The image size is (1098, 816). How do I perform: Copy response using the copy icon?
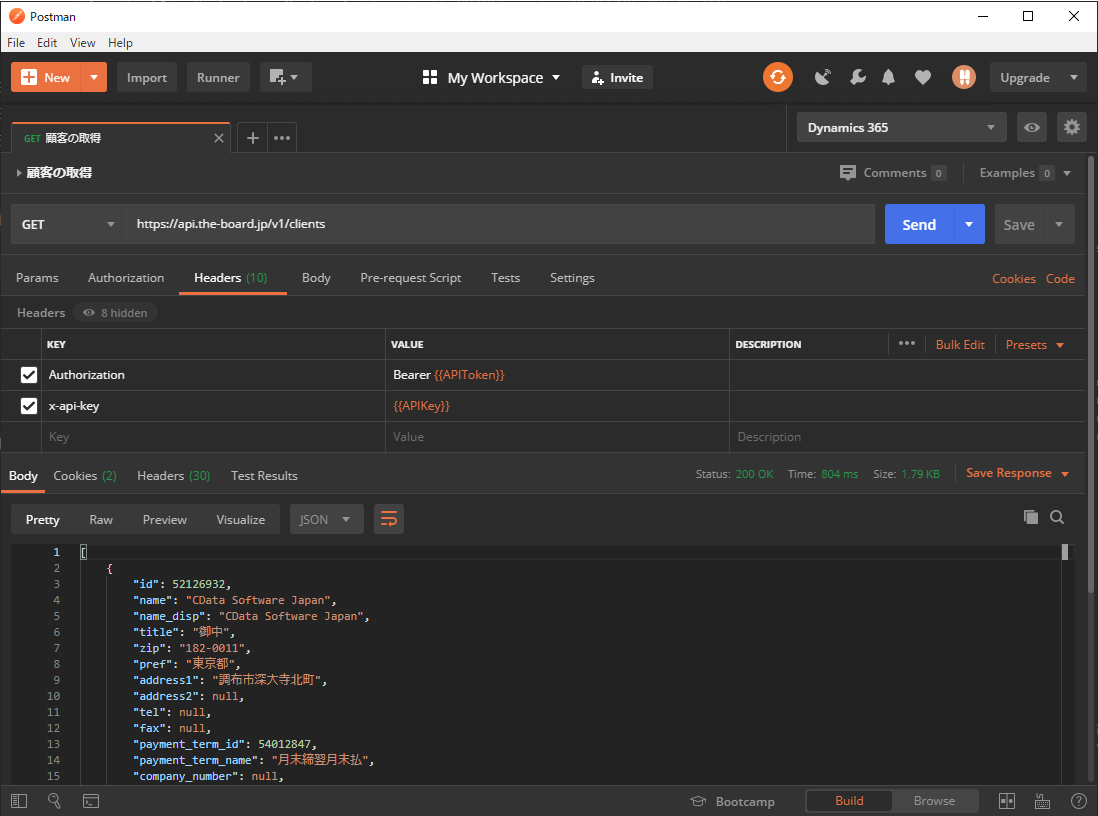[x=1031, y=517]
